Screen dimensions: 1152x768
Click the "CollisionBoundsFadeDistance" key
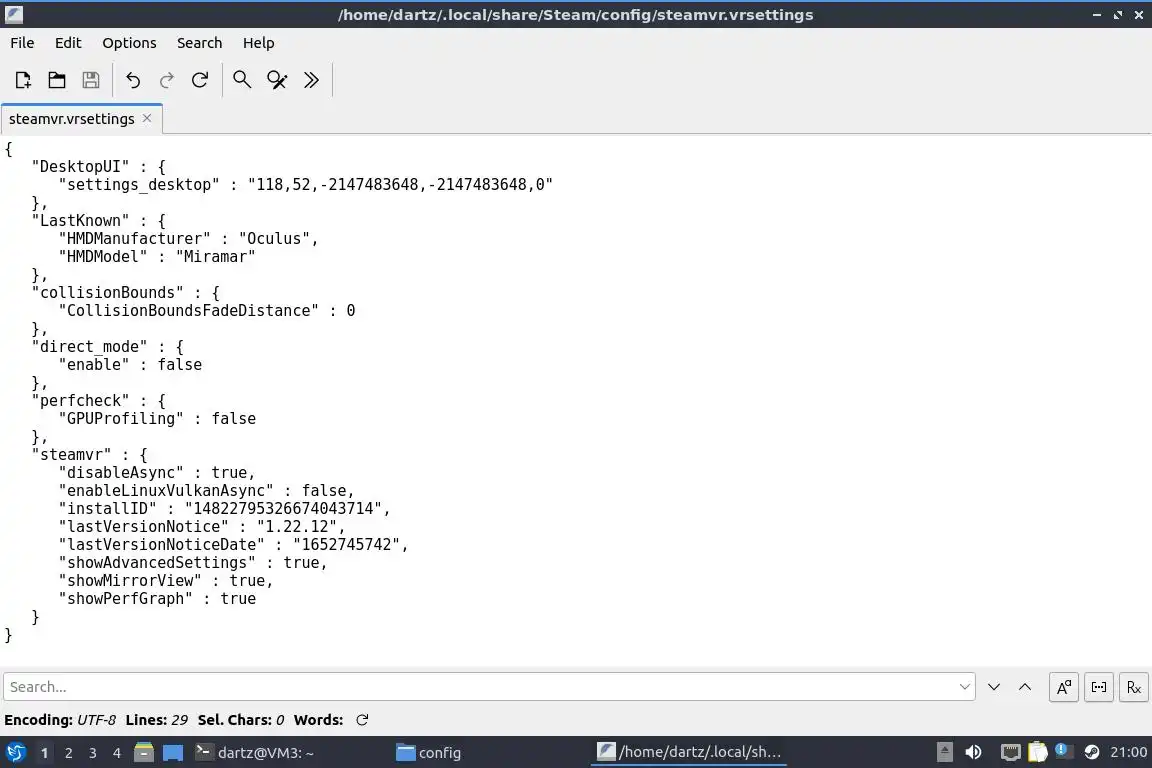click(x=189, y=311)
